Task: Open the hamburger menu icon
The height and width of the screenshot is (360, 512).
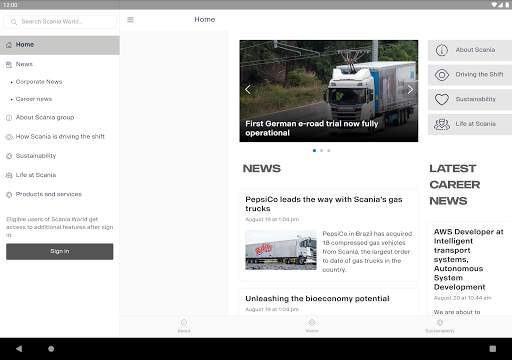Action: (x=130, y=20)
